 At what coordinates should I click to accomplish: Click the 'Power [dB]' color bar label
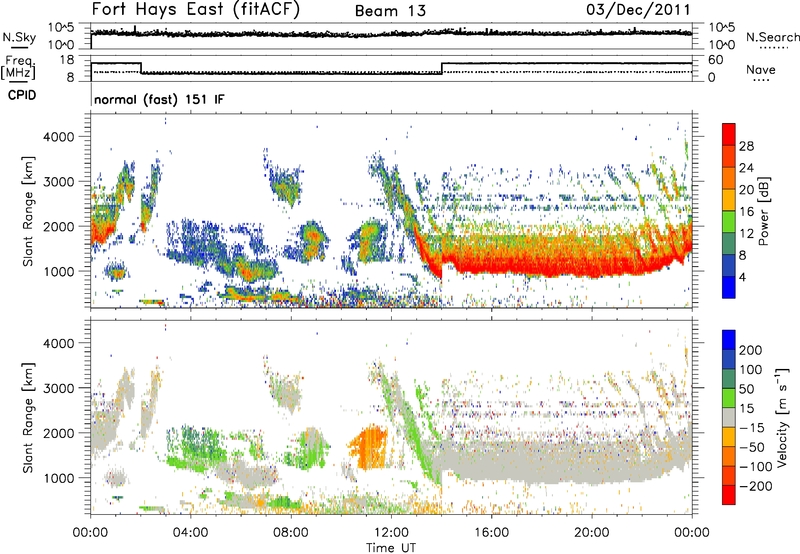coord(763,211)
